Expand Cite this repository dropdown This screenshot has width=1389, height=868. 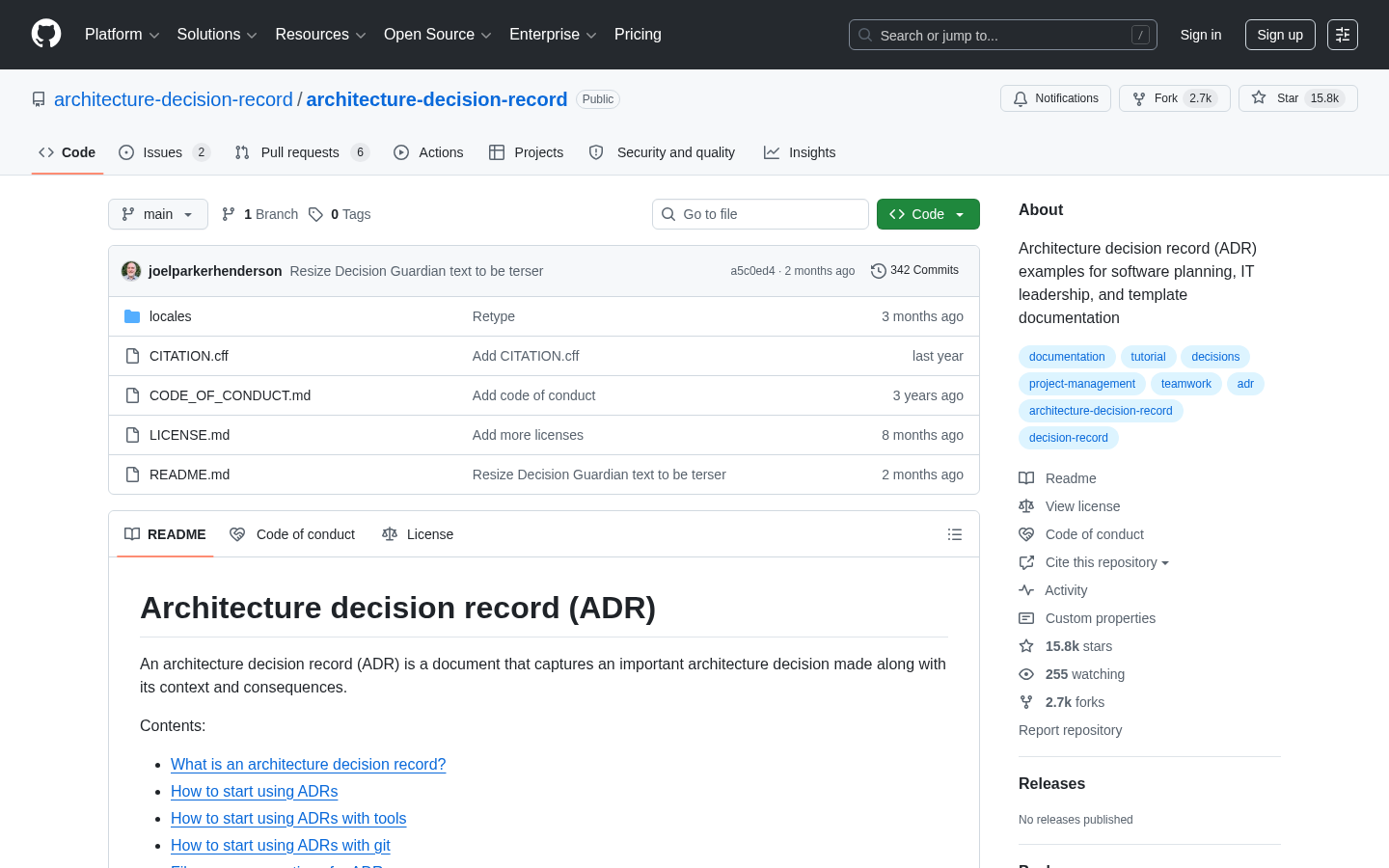[x=1106, y=562]
